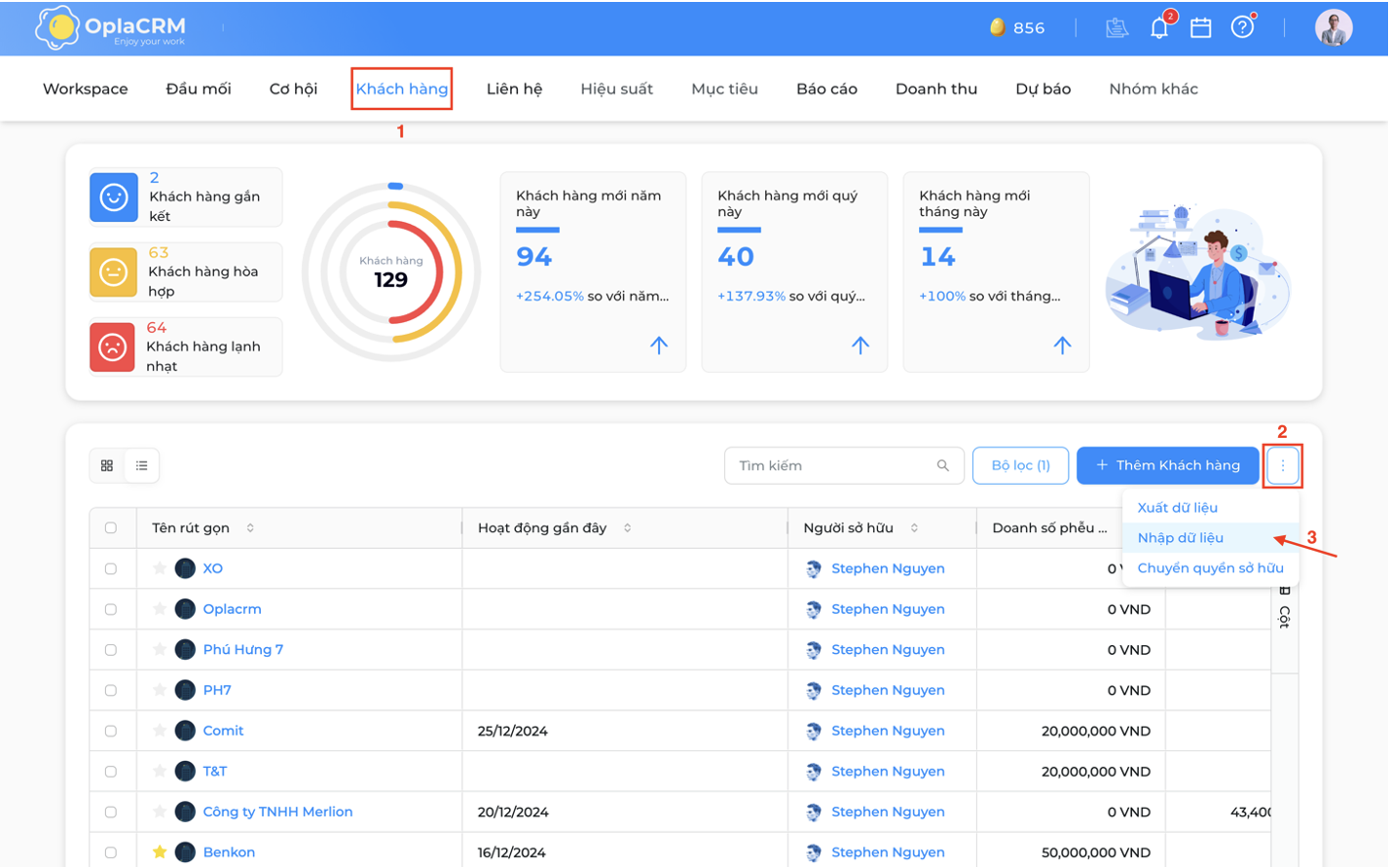Go to the Workspace tab
1390x868 pixels.
coord(86,89)
